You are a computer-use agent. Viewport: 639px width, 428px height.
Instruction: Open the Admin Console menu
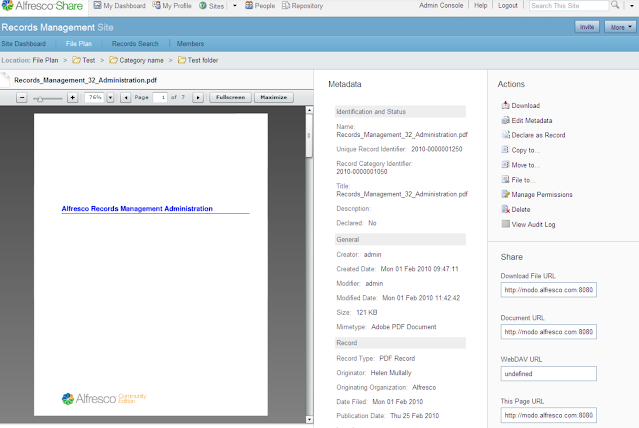pos(441,6)
